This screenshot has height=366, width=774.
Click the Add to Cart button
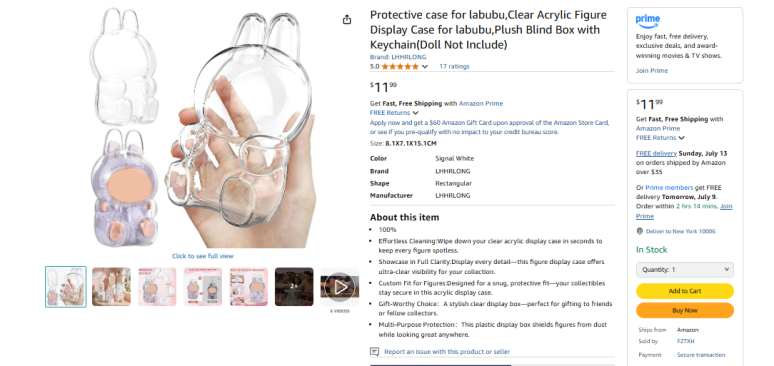pos(685,291)
